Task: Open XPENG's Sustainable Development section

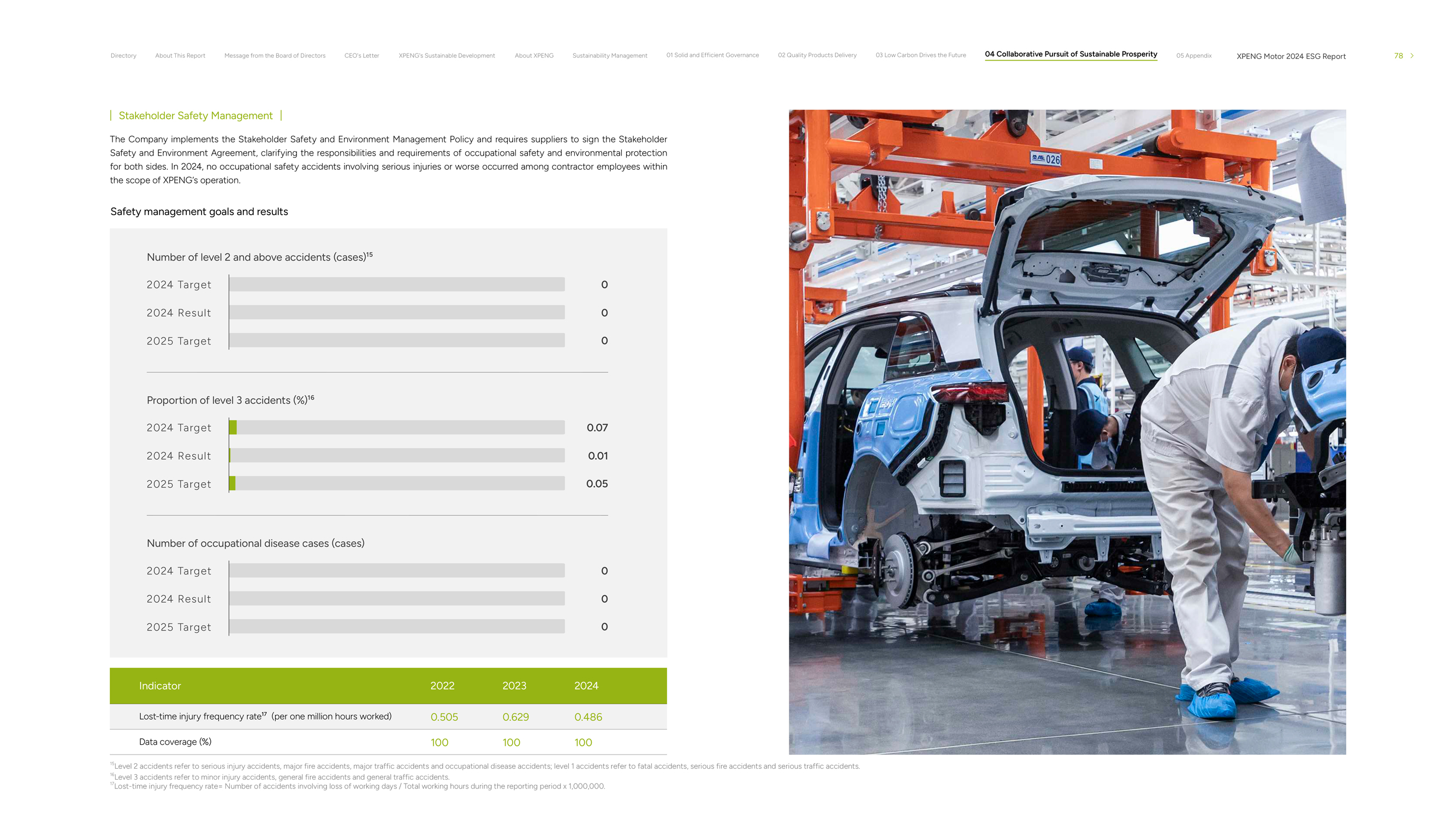Action: 447,55
